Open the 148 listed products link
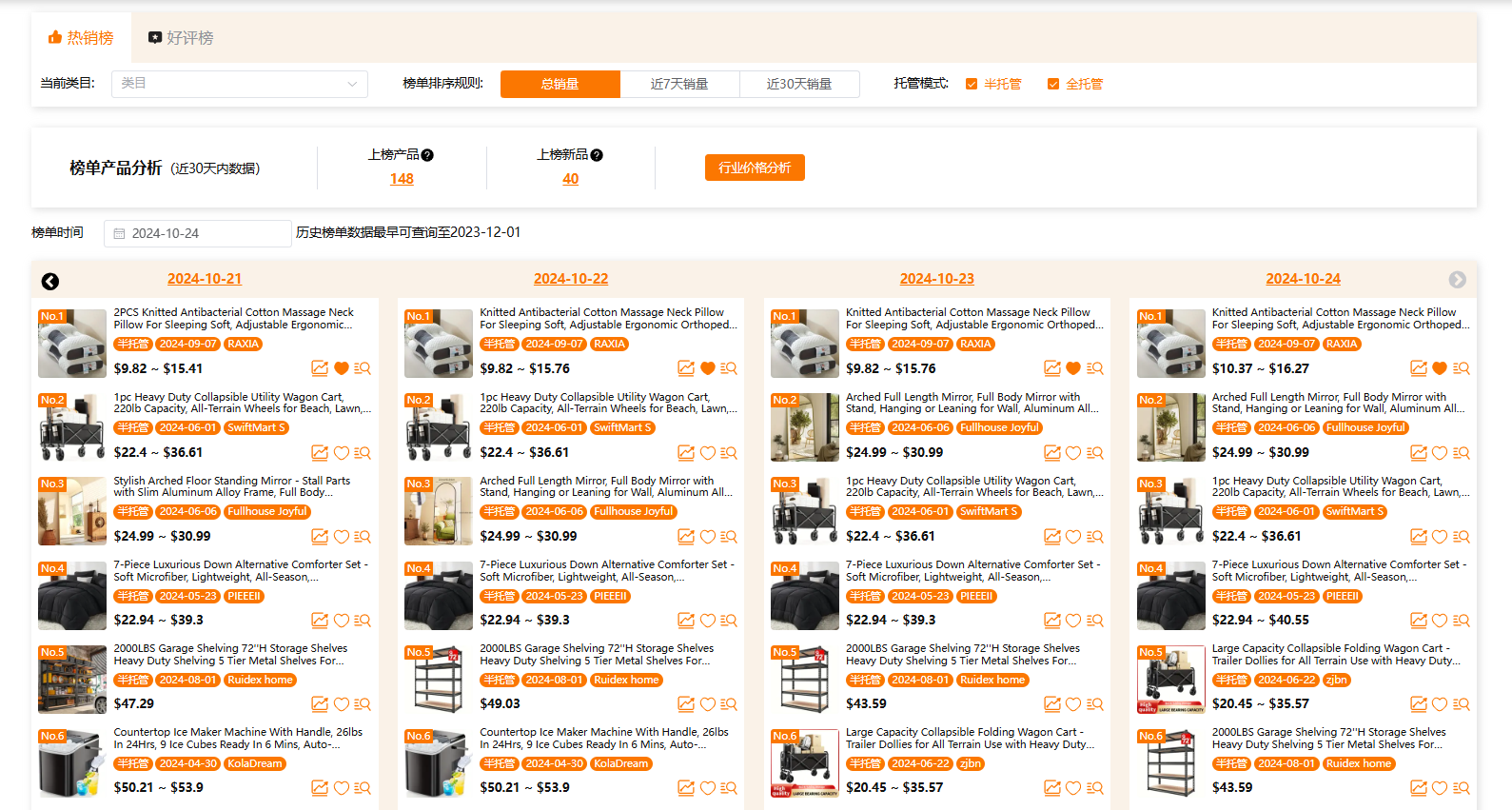 (402, 179)
